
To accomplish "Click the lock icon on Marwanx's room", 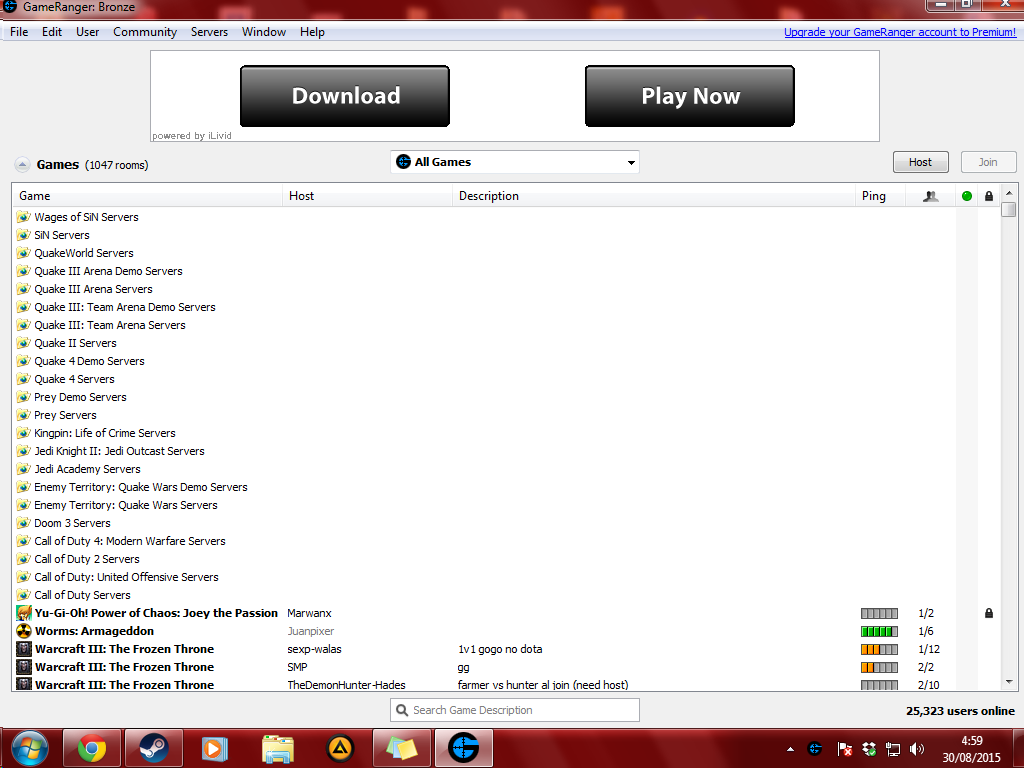I will tap(989, 613).
